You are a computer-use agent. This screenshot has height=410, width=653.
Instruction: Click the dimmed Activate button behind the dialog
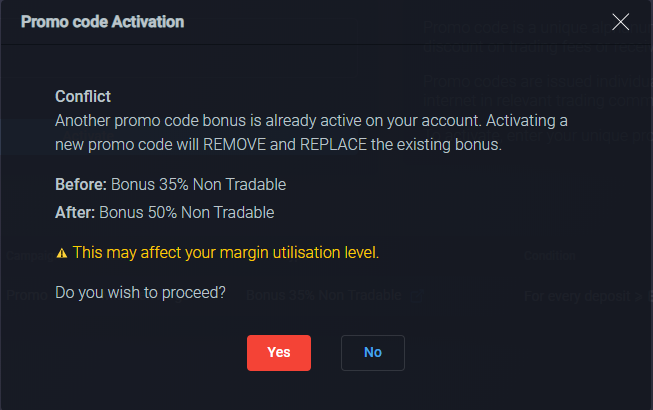88,136
